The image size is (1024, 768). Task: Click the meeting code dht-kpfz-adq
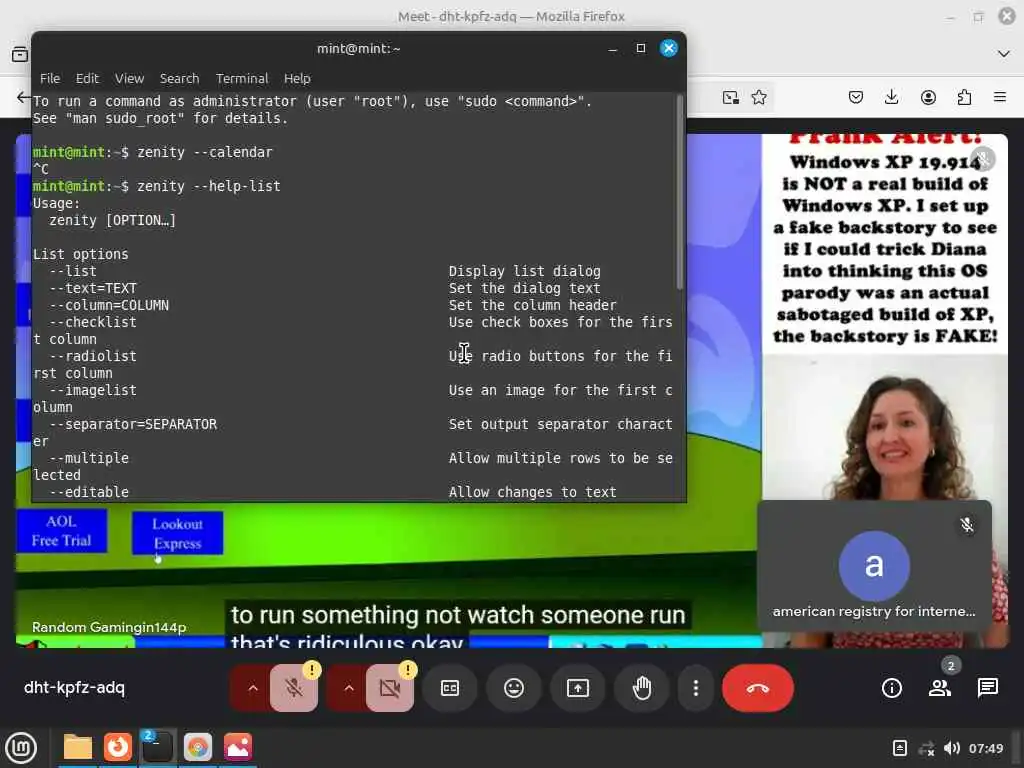pos(74,688)
